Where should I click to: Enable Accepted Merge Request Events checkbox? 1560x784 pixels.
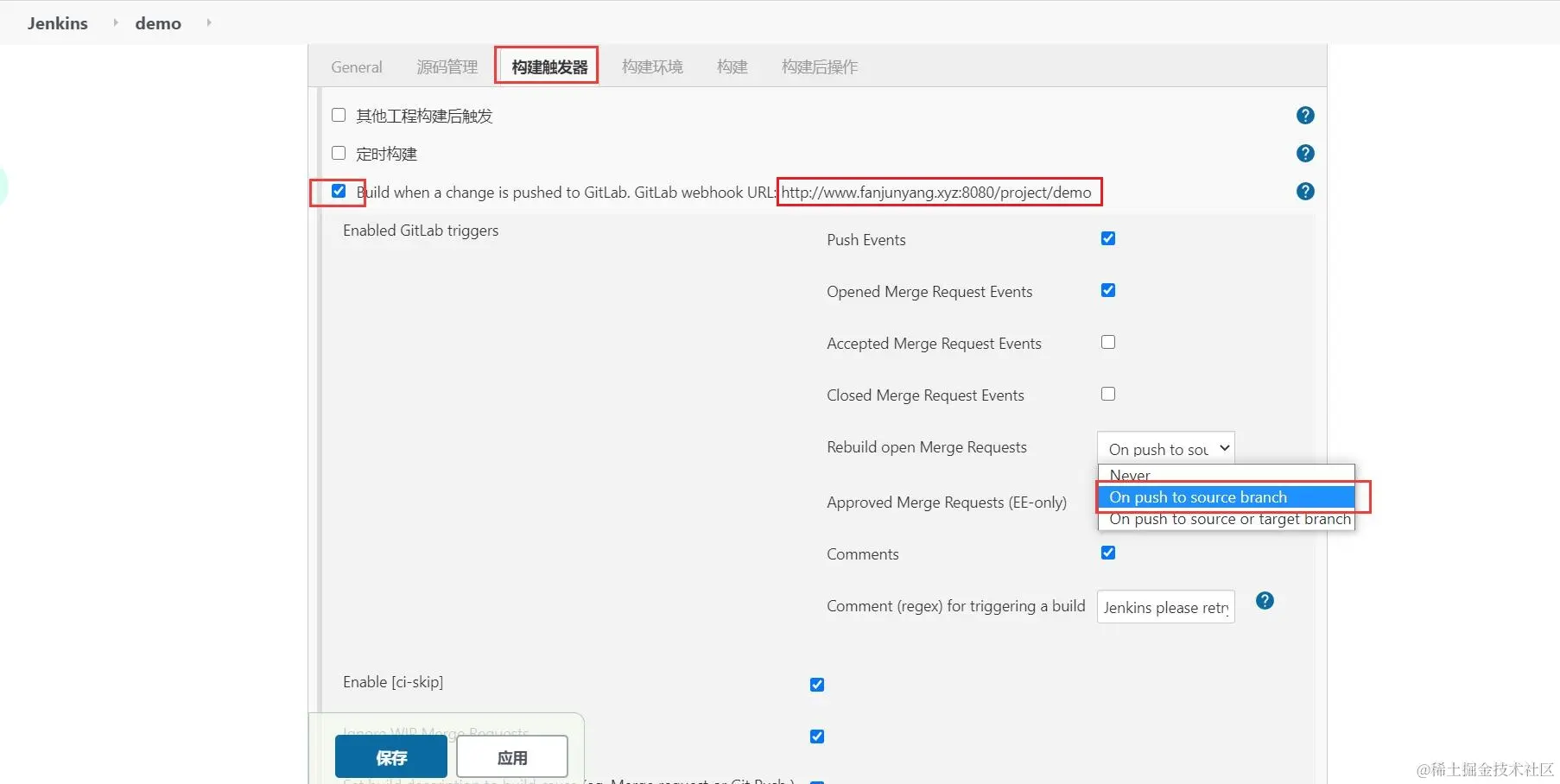click(x=1108, y=342)
